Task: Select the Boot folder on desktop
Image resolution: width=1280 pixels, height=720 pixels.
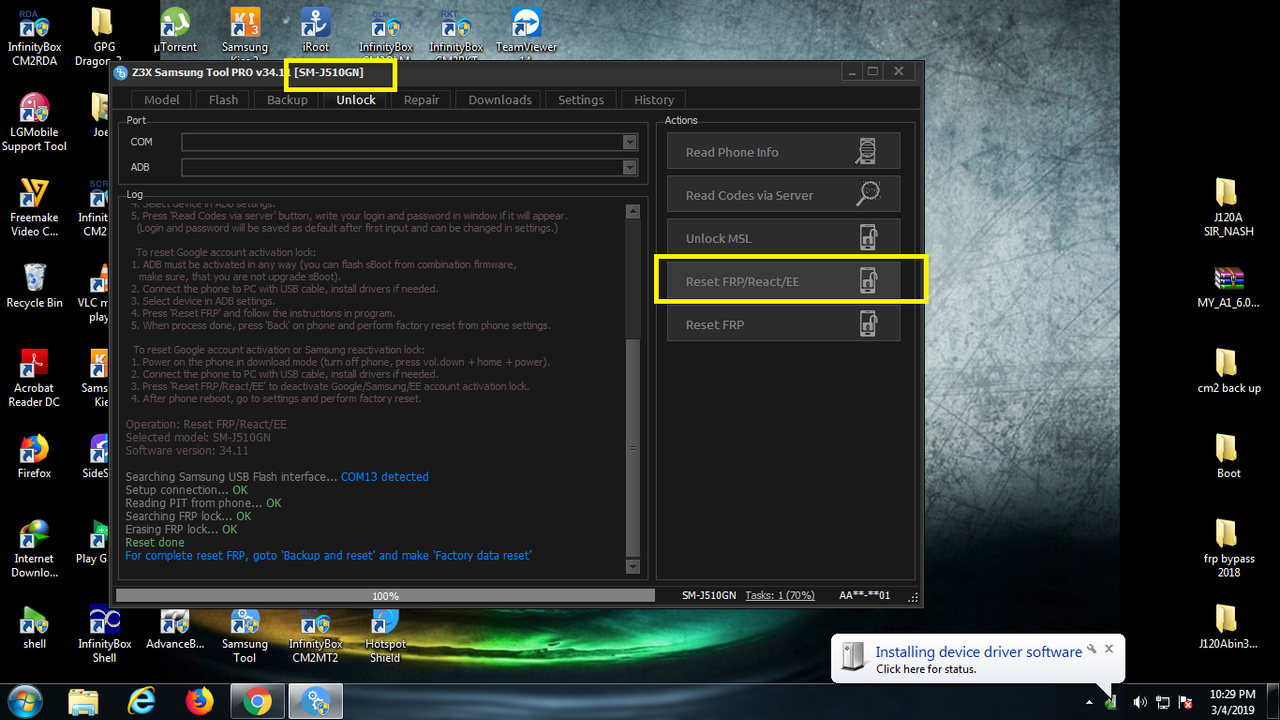Action: click(1228, 456)
